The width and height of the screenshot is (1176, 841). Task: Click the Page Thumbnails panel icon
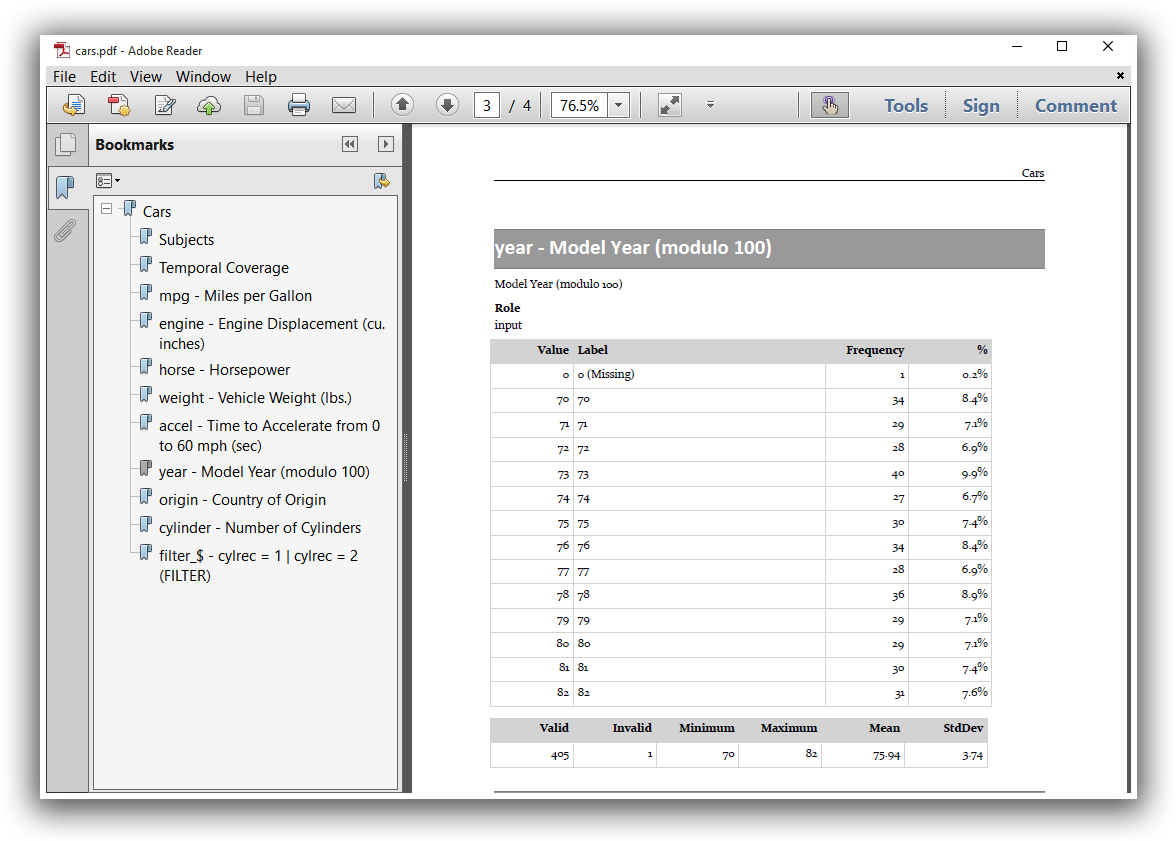67,144
